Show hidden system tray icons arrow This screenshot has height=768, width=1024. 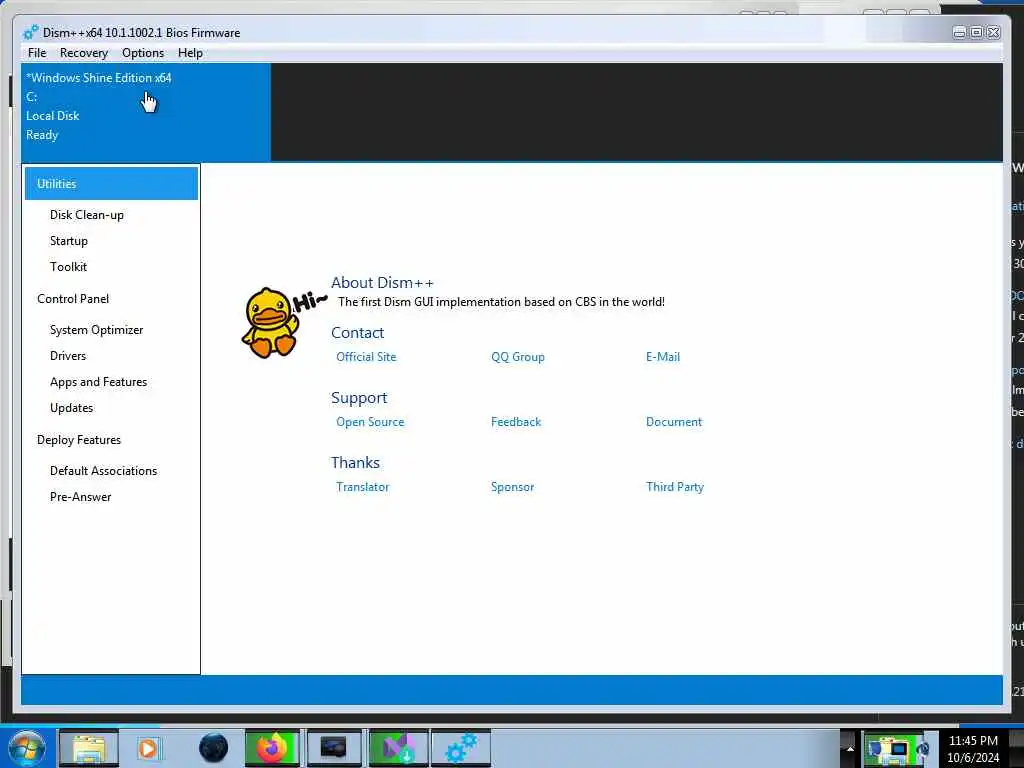[x=850, y=749]
